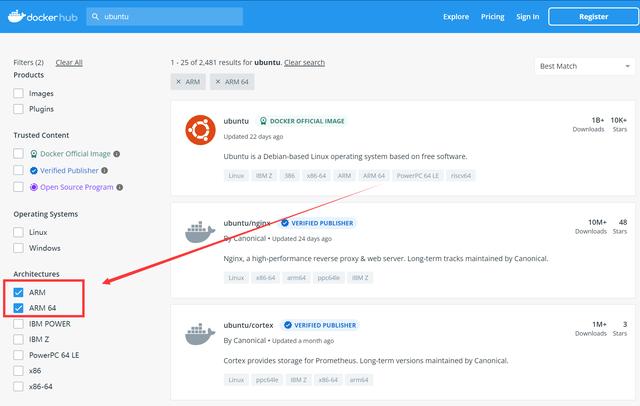Click the PowerPC 64 LE tag on ubuntu card
This screenshot has width=640, height=406.
click(418, 176)
